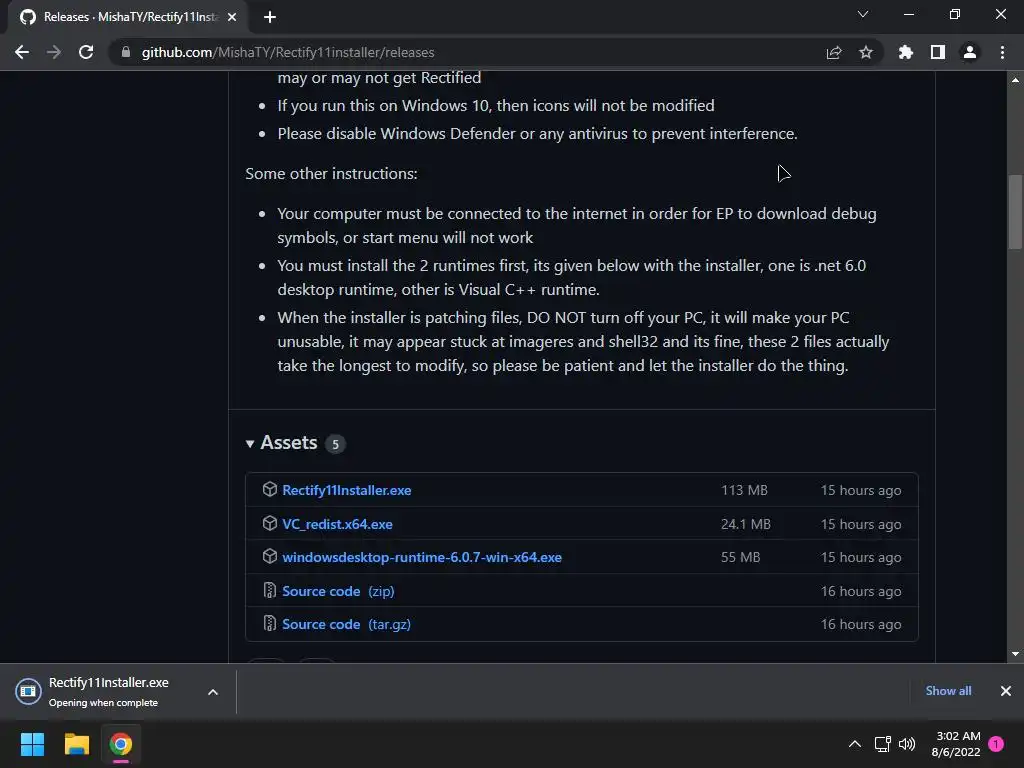Click the page scrollbar thumb
This screenshot has width=1024, height=768.
[x=1015, y=212]
